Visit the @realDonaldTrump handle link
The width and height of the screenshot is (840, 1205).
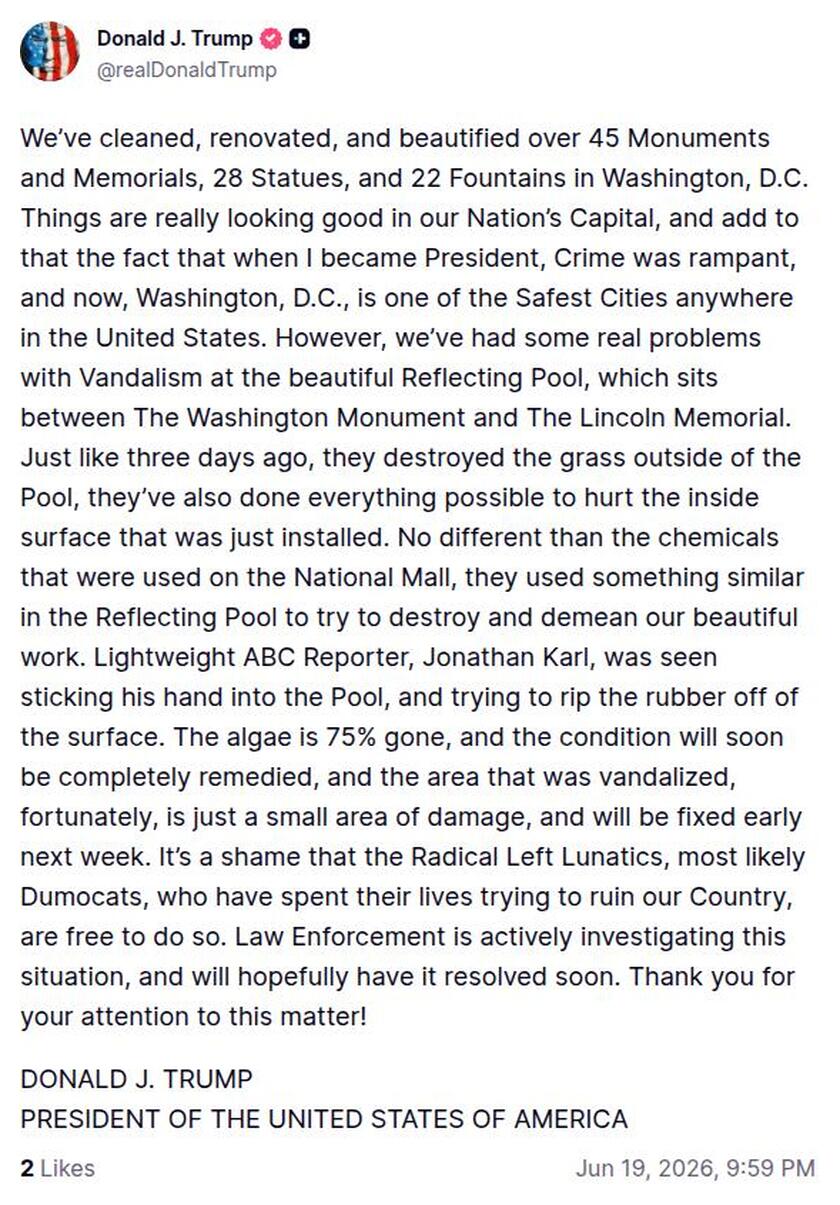(187, 70)
